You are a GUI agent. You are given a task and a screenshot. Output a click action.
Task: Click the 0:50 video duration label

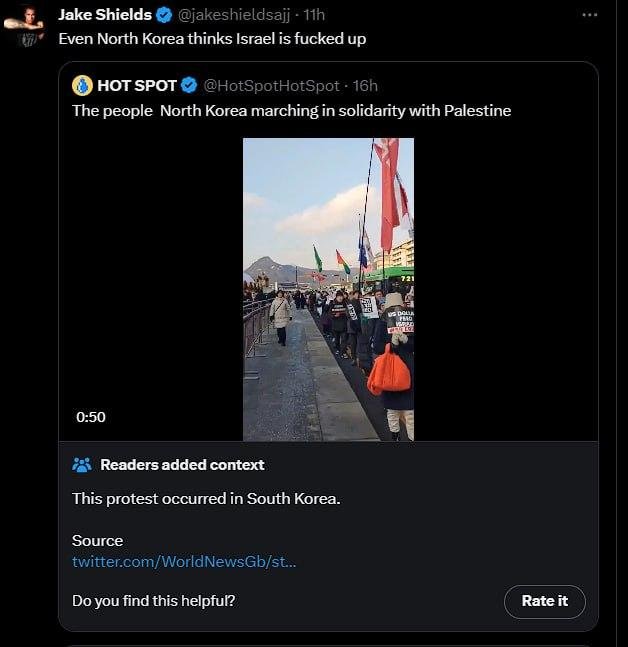pos(90,417)
